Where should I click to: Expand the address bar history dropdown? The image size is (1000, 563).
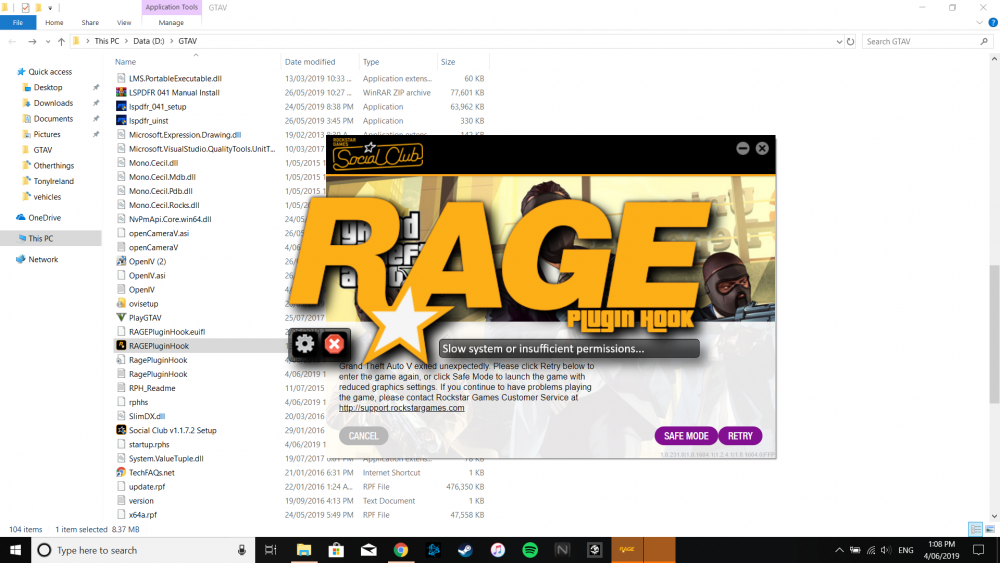839,41
